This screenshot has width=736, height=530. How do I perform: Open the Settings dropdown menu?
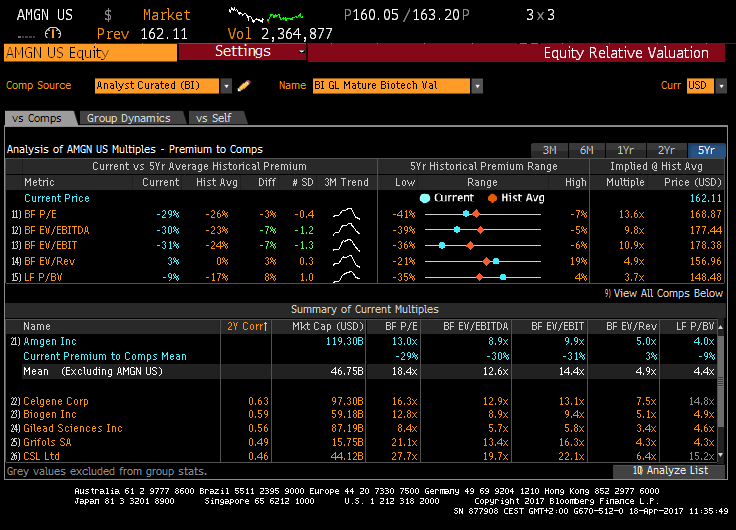click(x=243, y=51)
